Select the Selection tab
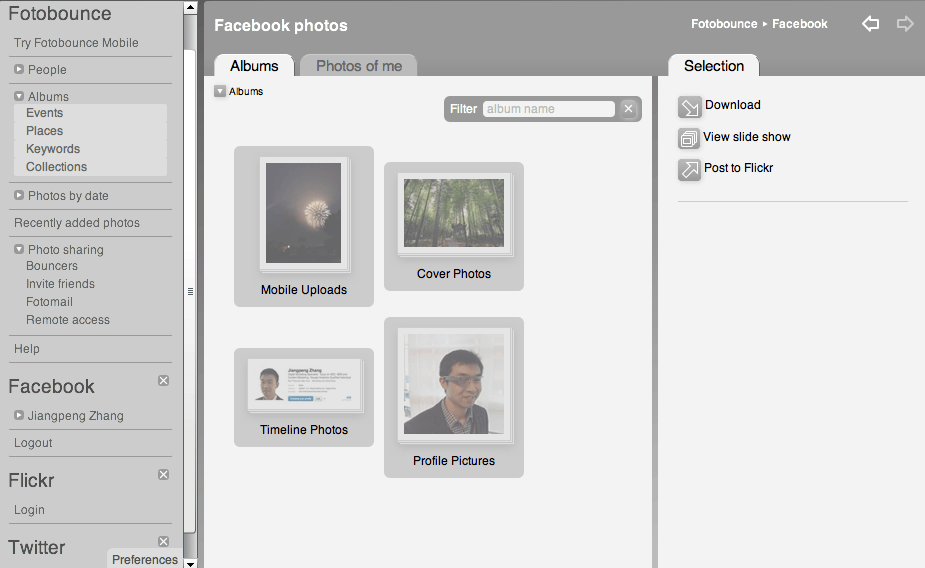The image size is (925, 568). [x=713, y=66]
